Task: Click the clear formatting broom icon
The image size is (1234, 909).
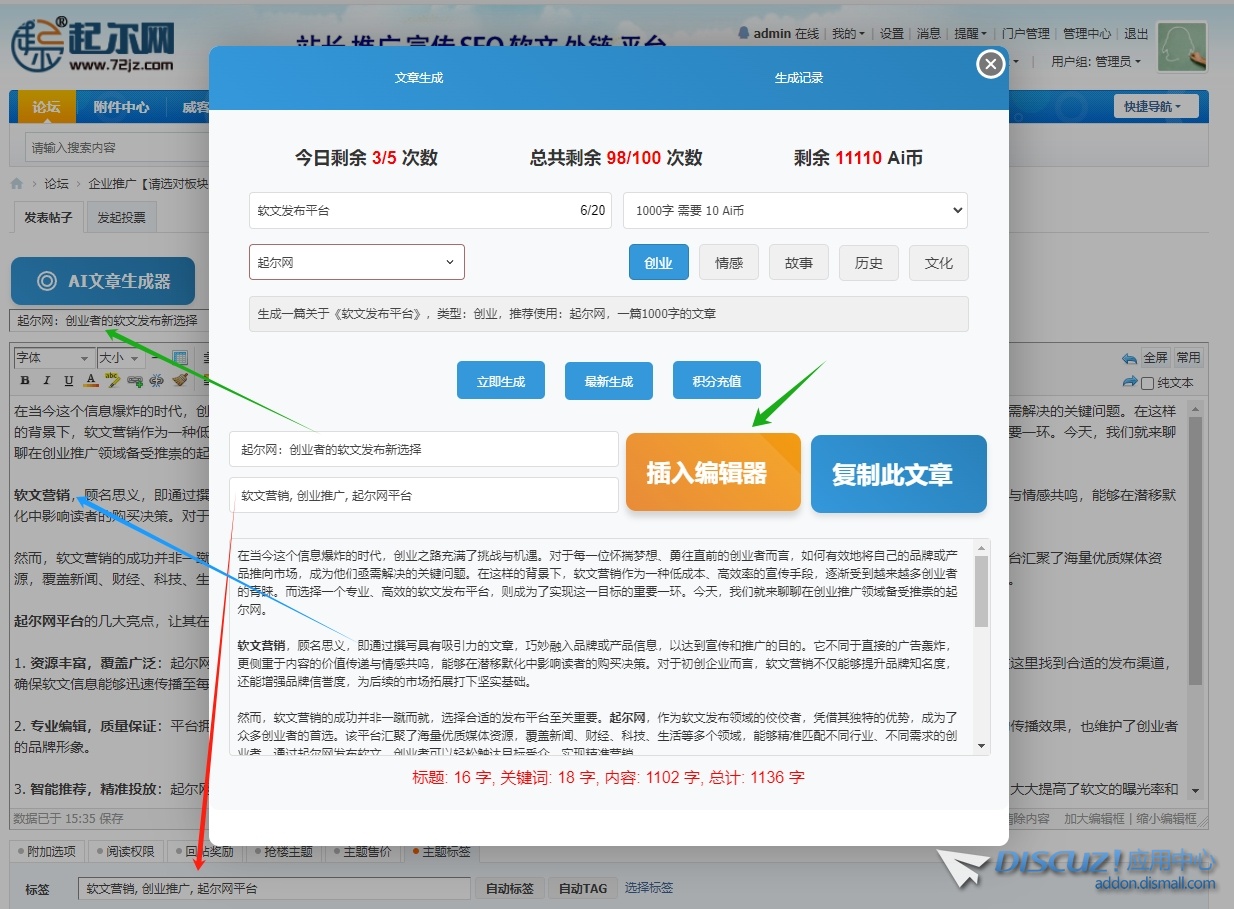Action: [x=179, y=381]
